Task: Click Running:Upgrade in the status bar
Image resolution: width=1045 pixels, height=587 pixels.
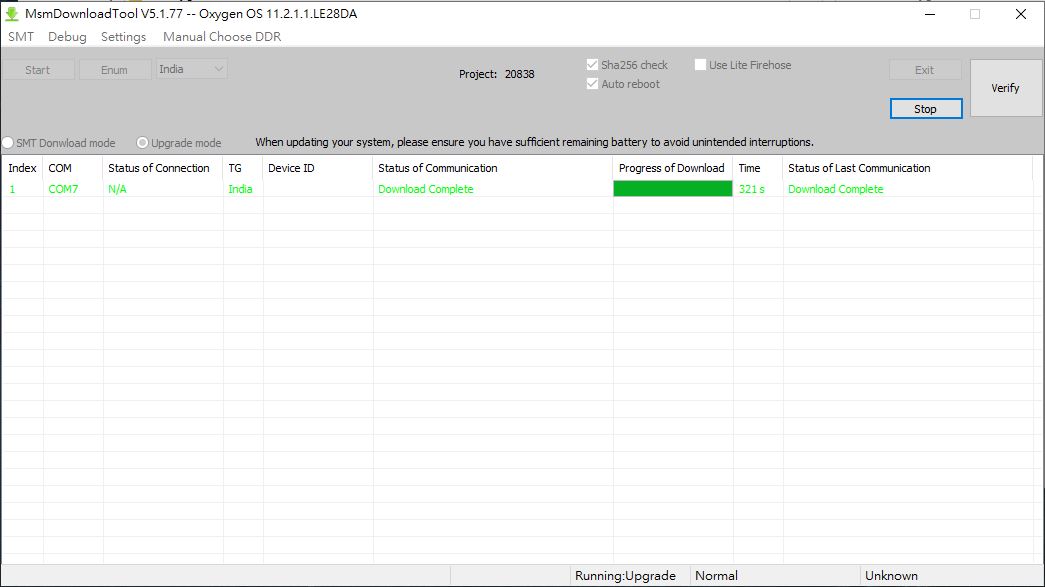Action: coord(625,576)
